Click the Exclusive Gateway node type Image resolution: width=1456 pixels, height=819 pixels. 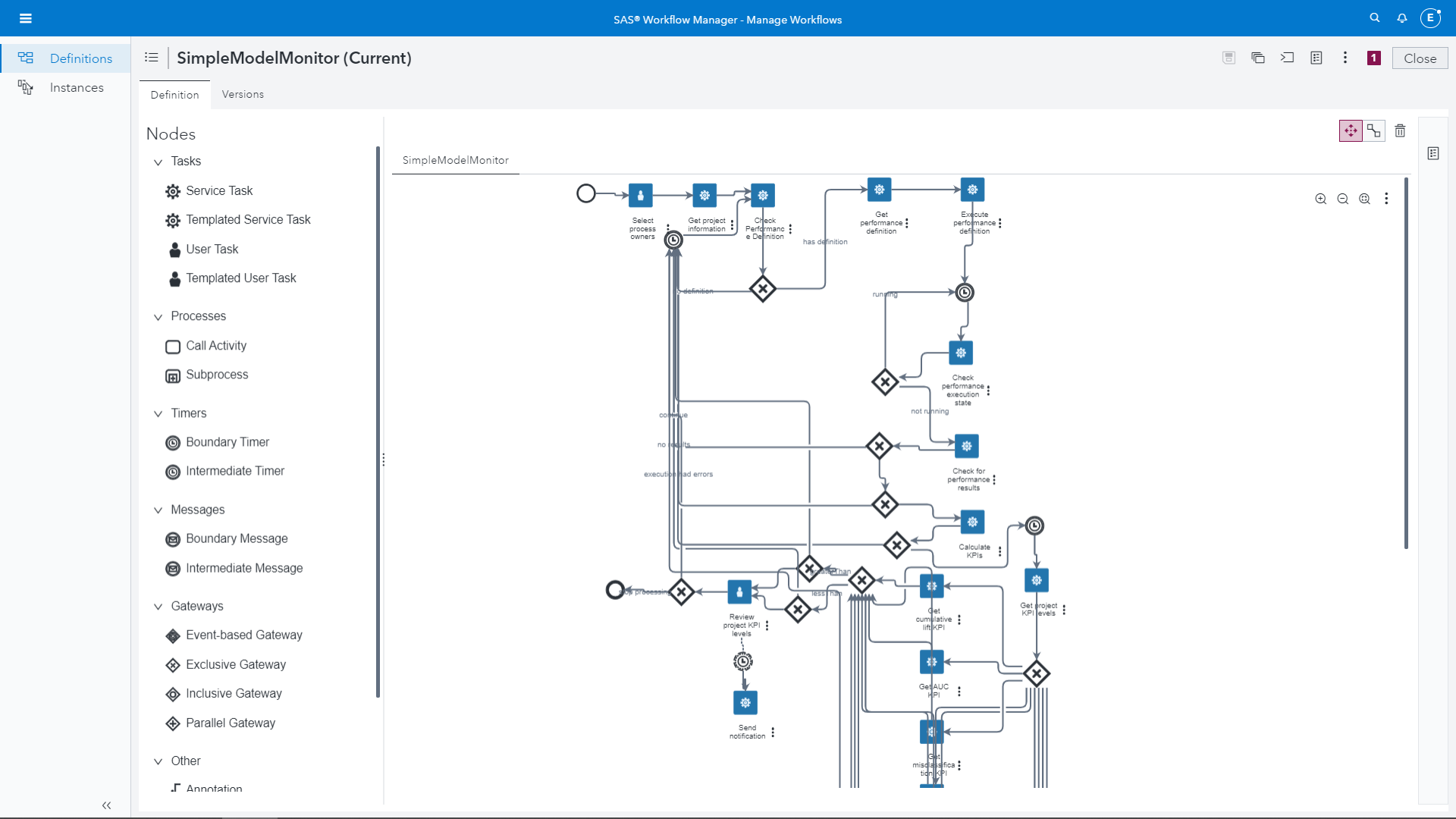[x=235, y=665]
